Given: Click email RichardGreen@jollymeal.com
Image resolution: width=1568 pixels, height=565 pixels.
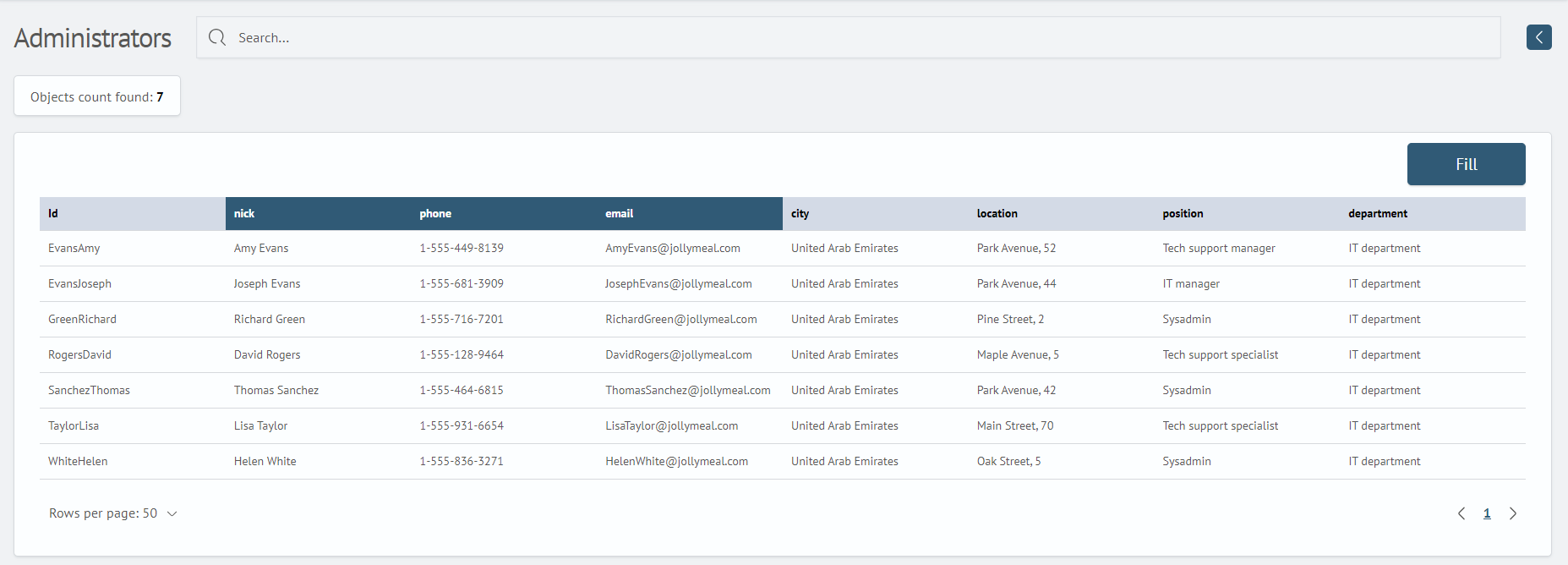Looking at the screenshot, I should pyautogui.click(x=681, y=319).
